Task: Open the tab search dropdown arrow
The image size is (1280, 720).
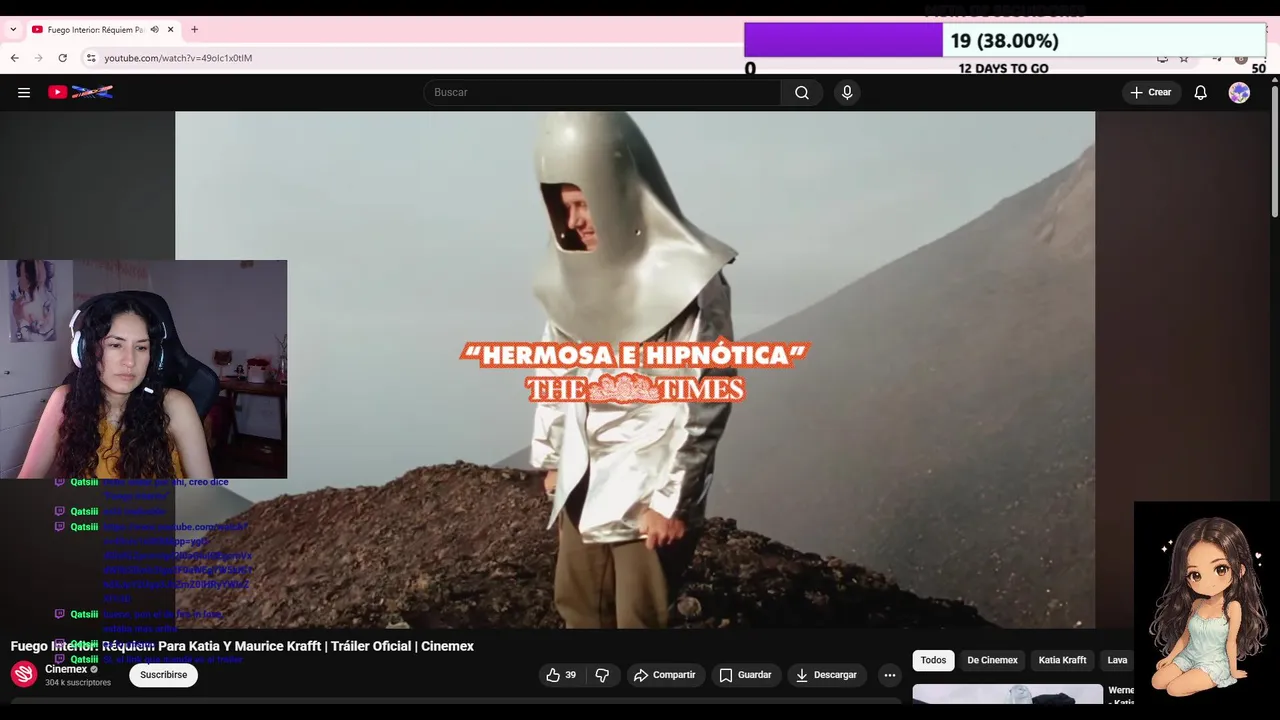Action: 13,29
